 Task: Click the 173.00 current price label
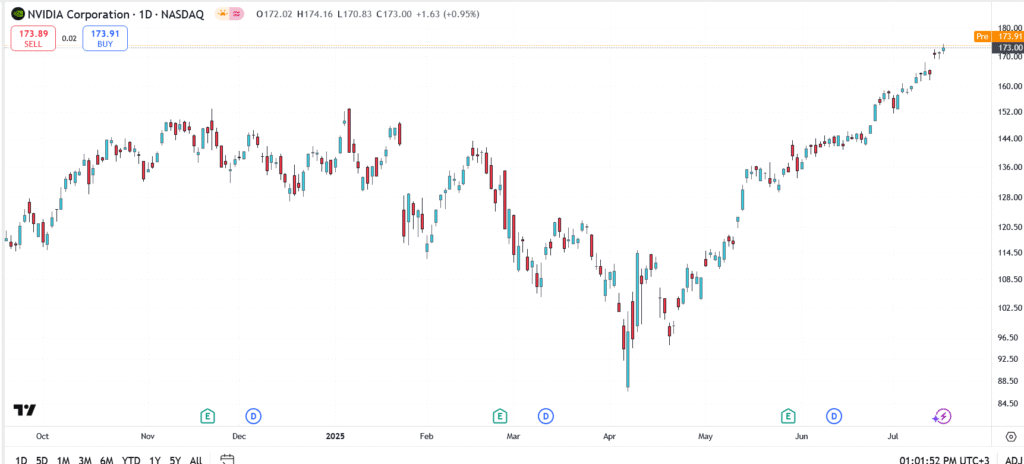[1010, 47]
